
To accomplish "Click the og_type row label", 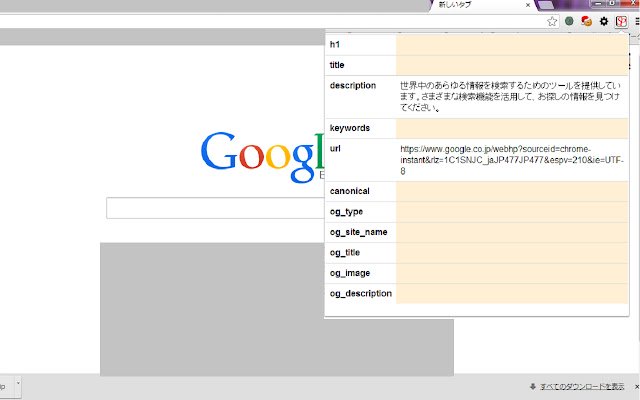I will [346, 212].
